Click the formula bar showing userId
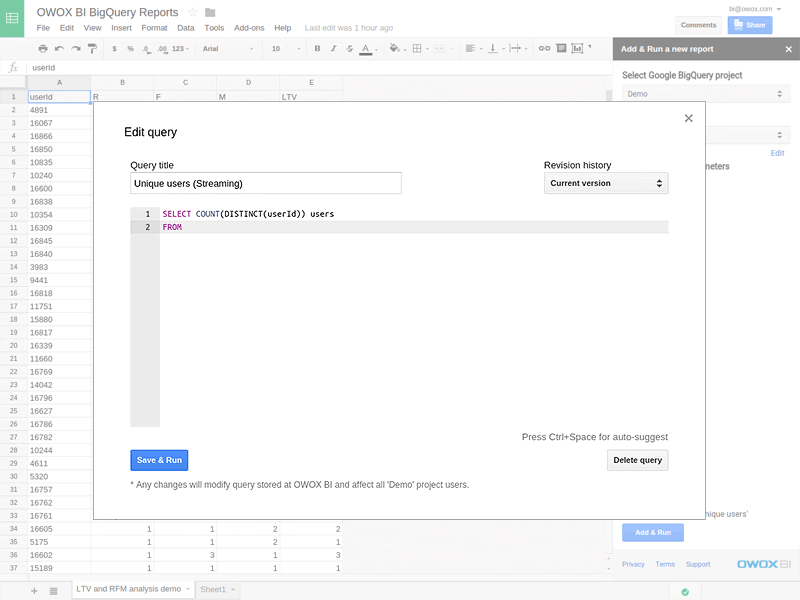The height and width of the screenshot is (600, 800). 319,67
